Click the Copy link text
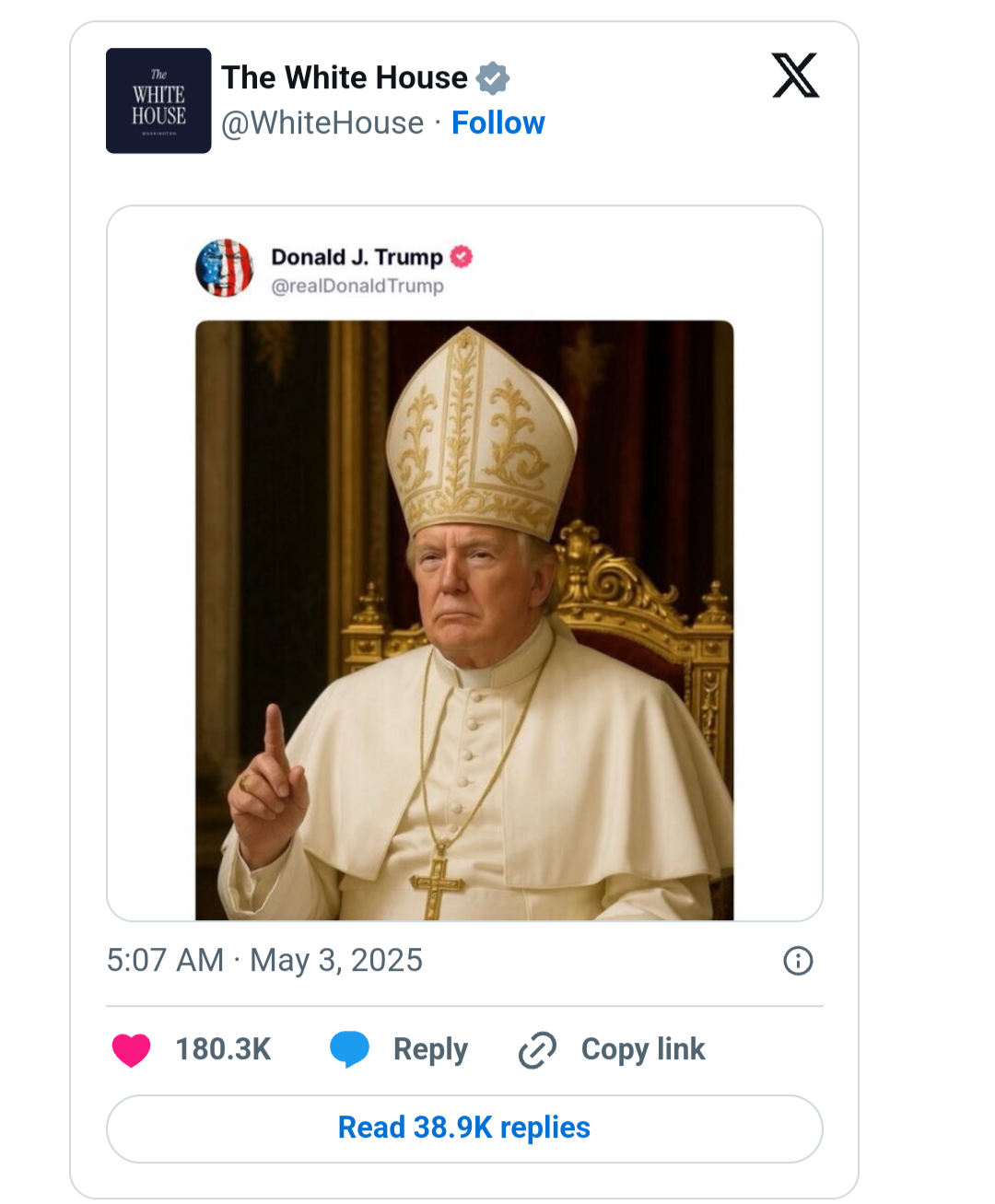The width and height of the screenshot is (995, 1204). (x=642, y=1049)
